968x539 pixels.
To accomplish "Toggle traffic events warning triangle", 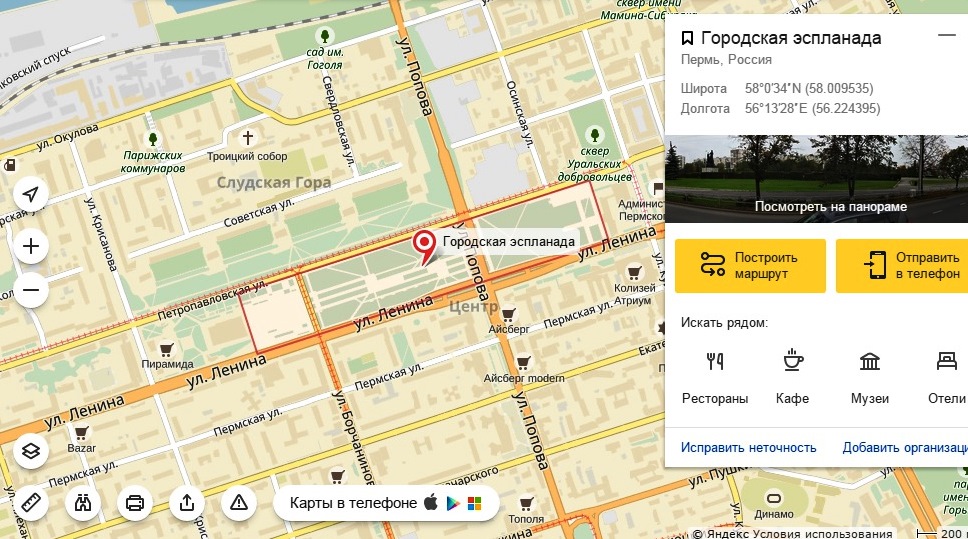I will 238,503.
